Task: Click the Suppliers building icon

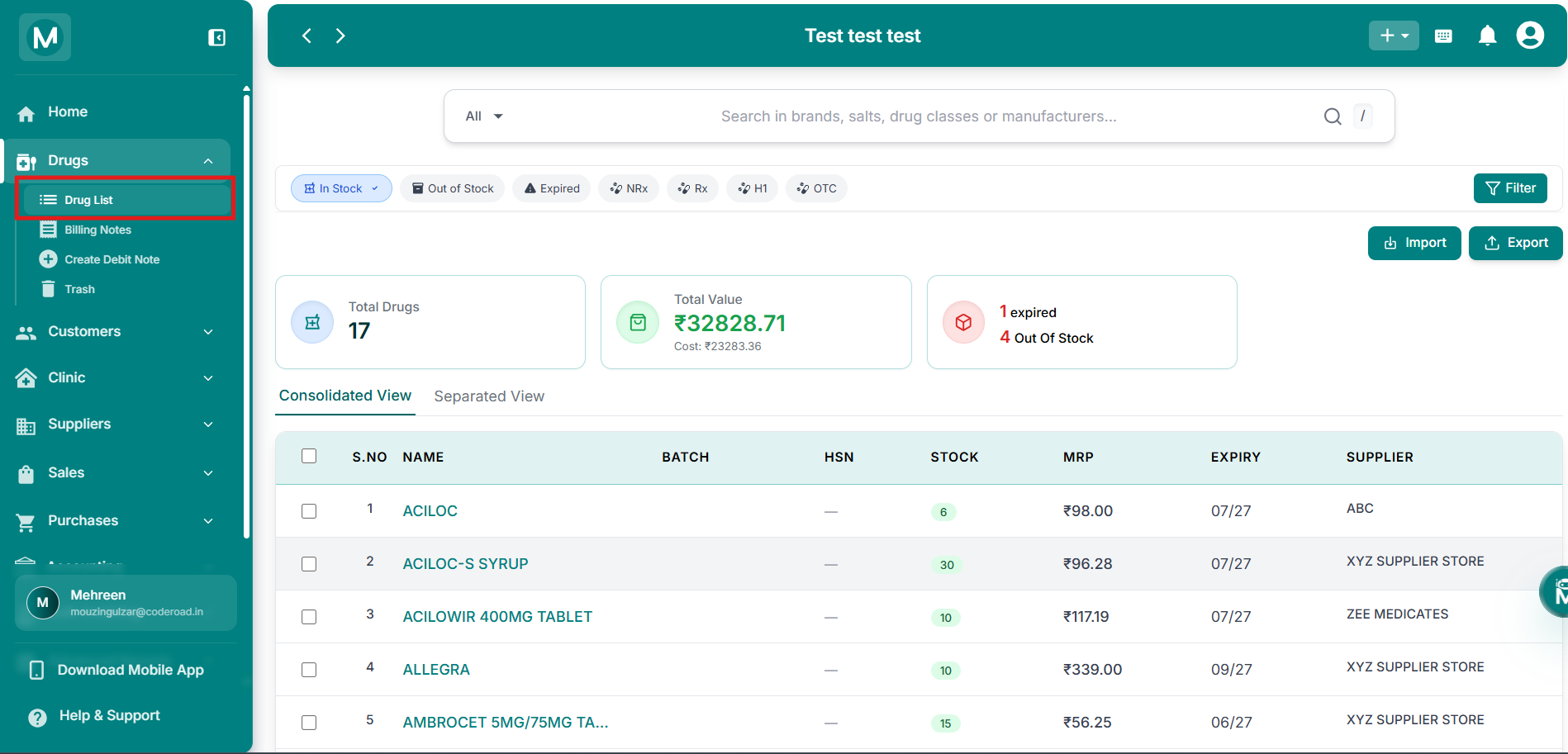Action: [26, 426]
